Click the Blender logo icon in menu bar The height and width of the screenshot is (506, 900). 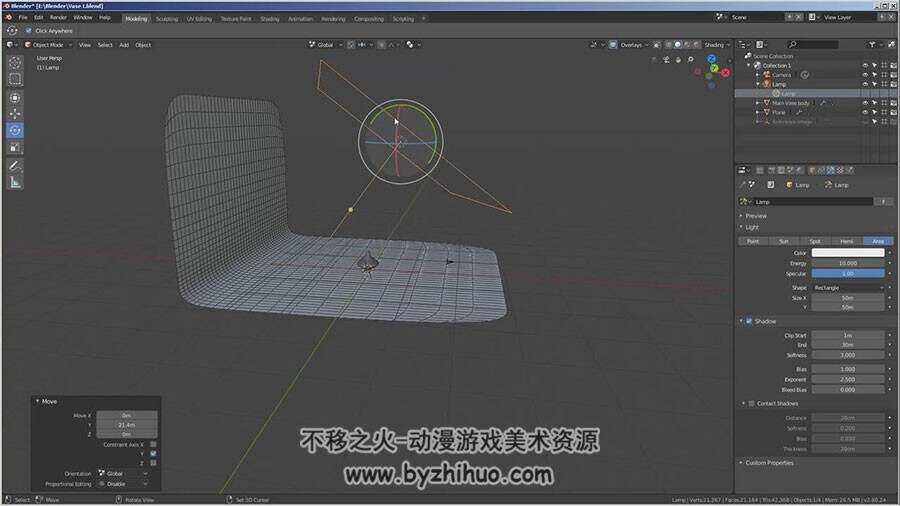click(x=9, y=17)
